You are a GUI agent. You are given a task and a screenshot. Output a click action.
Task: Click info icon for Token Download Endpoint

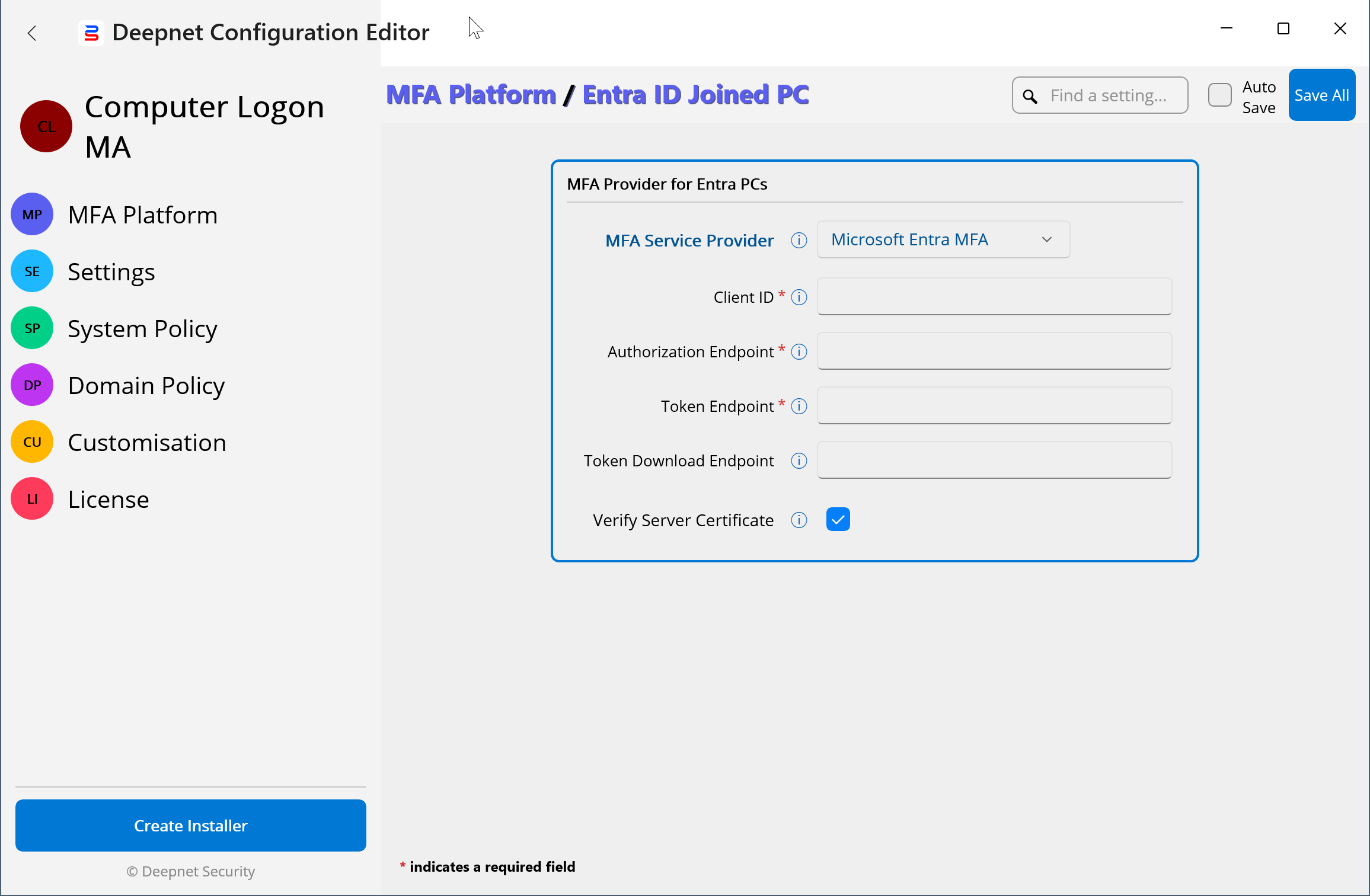pyautogui.click(x=799, y=461)
